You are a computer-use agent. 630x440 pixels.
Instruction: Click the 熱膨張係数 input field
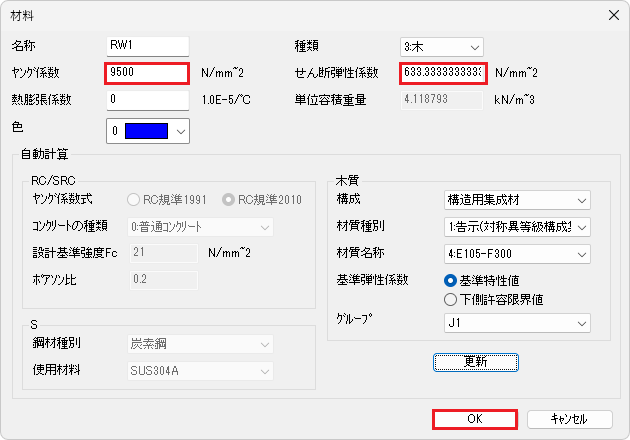147,99
